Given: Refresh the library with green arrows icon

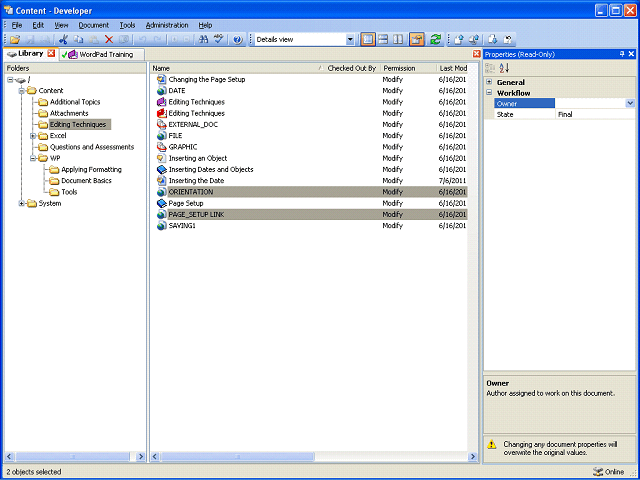Looking at the screenshot, I should (436, 40).
